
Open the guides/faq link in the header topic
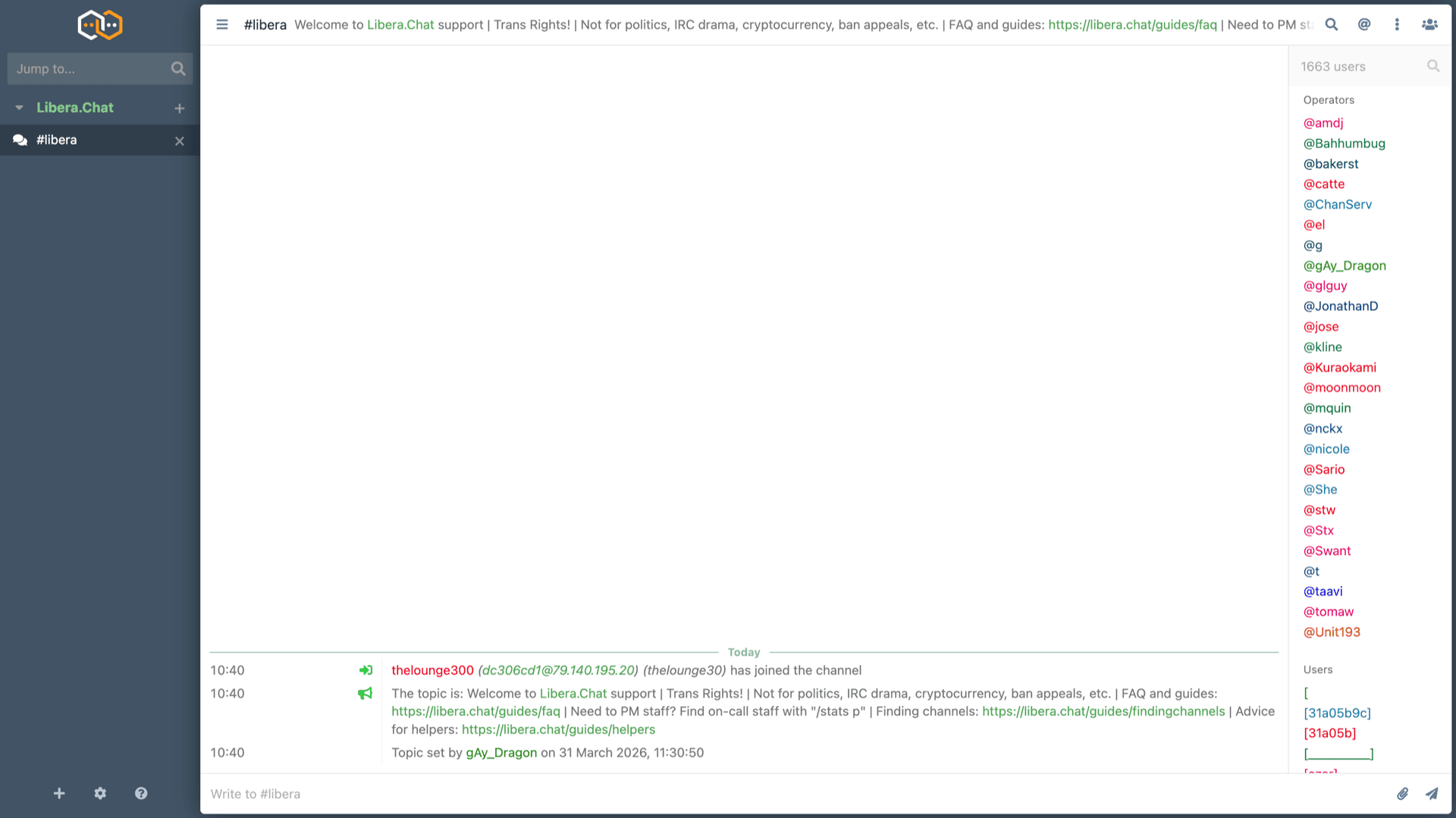(x=1132, y=24)
